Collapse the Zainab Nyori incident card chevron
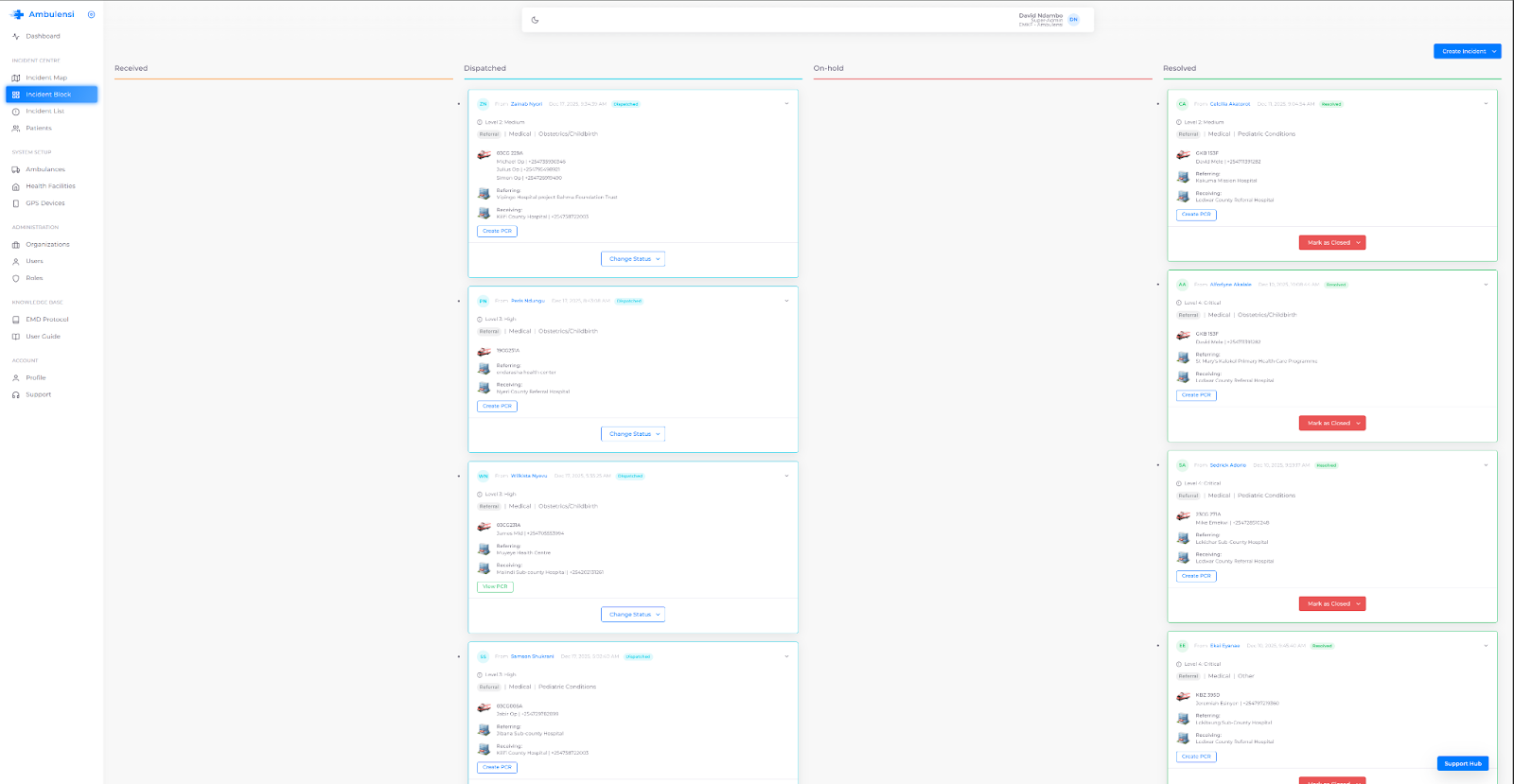Screen dimensions: 1514x784 pos(786,104)
